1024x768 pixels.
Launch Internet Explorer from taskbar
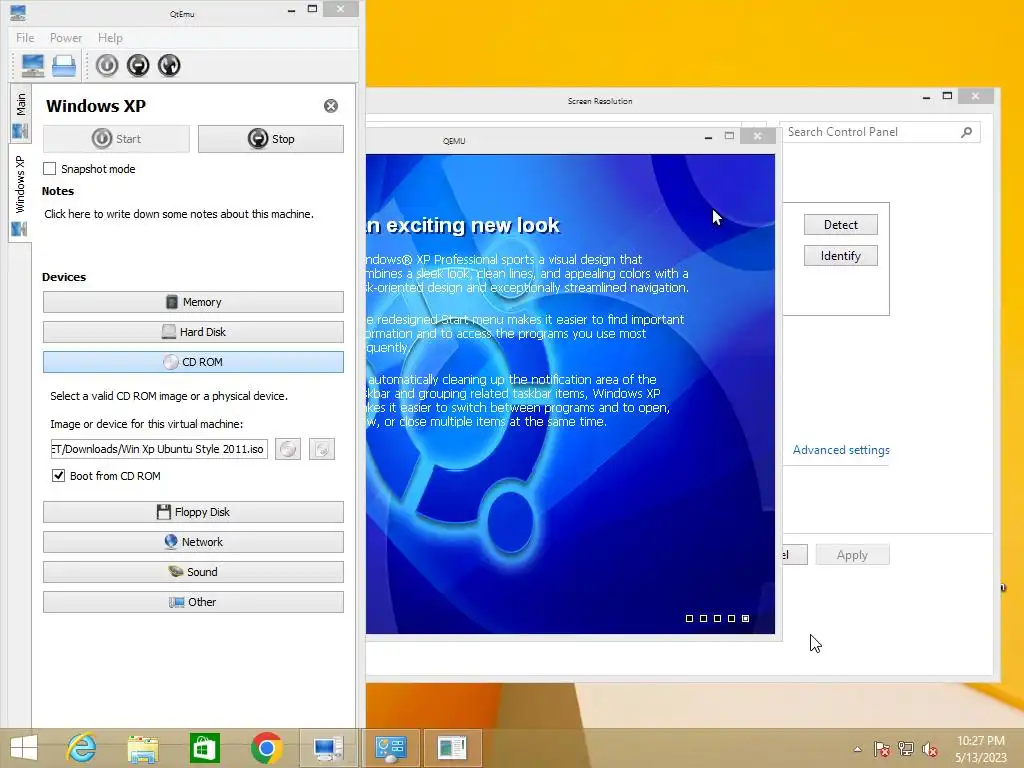click(82, 748)
